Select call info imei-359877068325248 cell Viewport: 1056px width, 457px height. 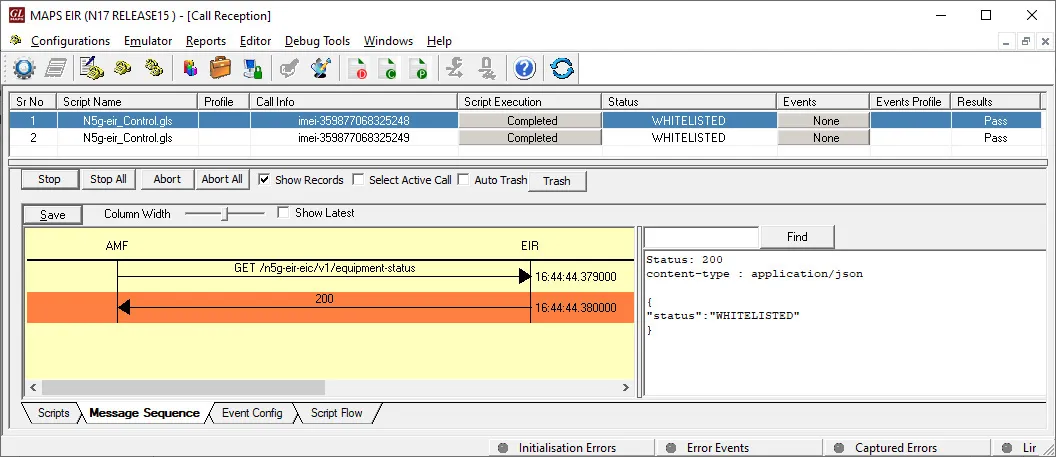pos(354,120)
